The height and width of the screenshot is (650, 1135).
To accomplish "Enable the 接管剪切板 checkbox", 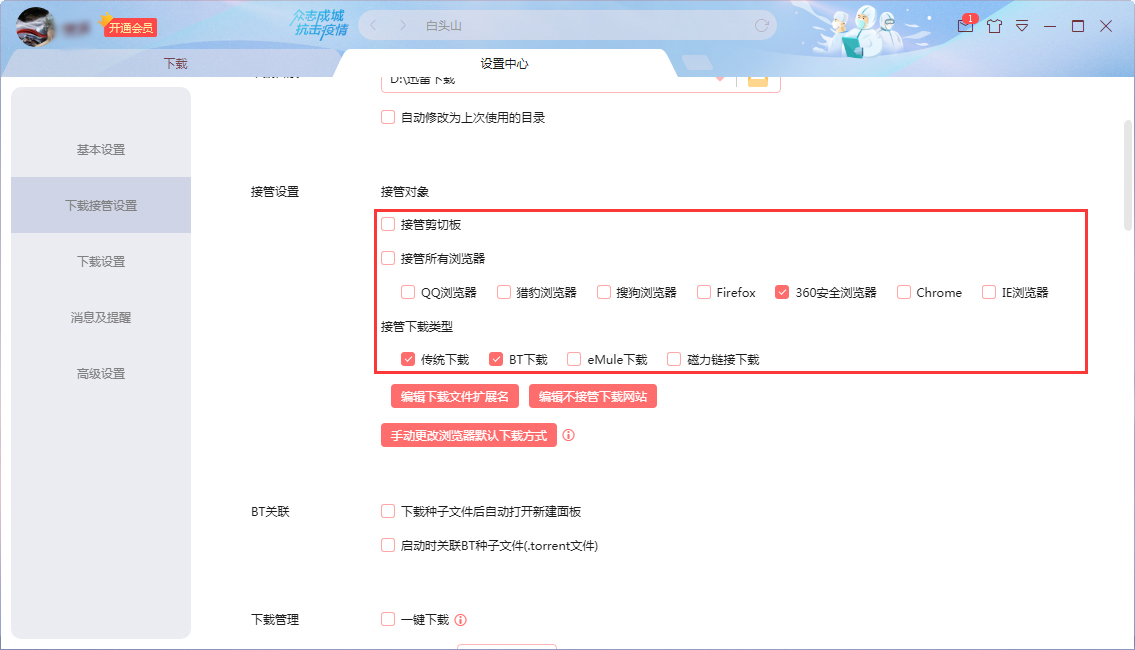I will click(388, 224).
